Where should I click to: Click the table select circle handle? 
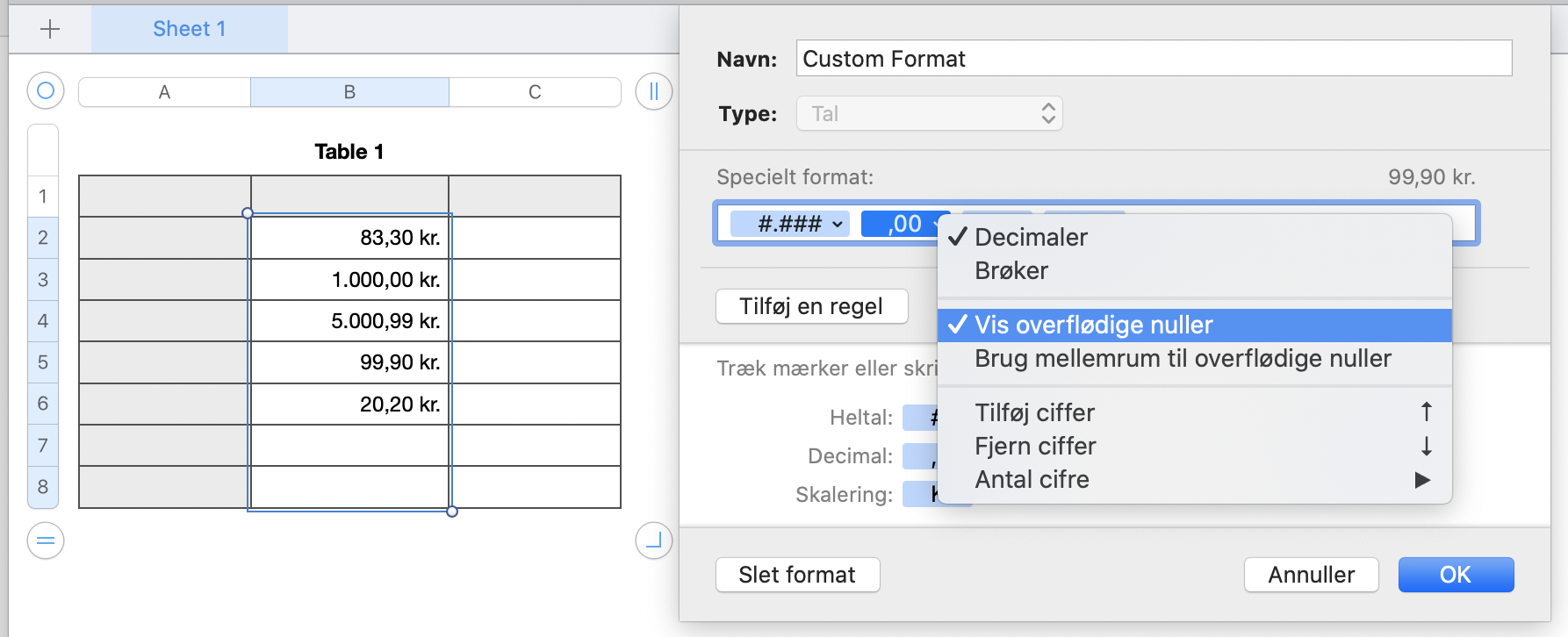click(x=46, y=90)
